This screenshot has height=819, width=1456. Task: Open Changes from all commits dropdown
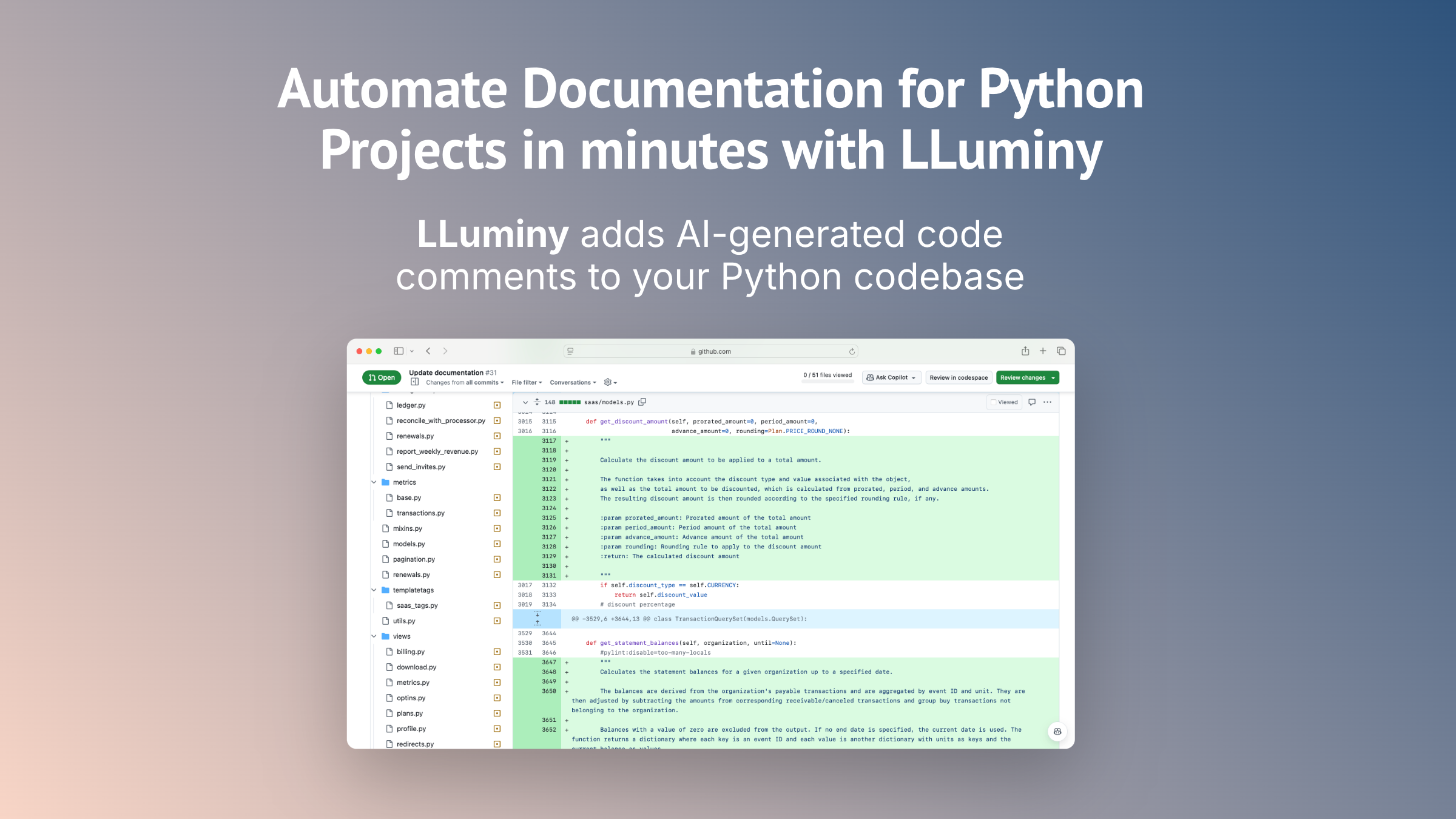point(465,383)
